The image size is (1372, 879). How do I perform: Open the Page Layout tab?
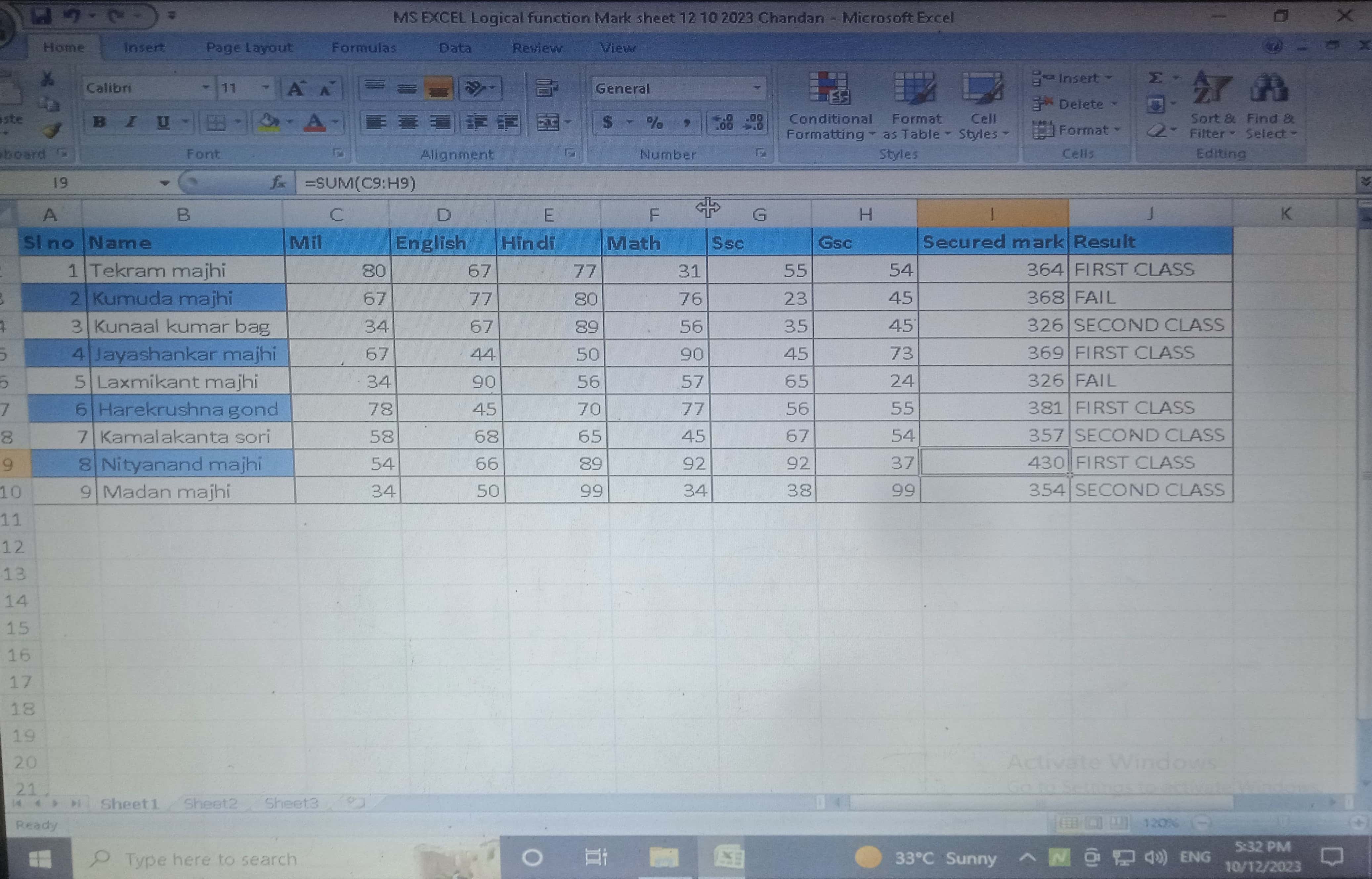point(249,48)
